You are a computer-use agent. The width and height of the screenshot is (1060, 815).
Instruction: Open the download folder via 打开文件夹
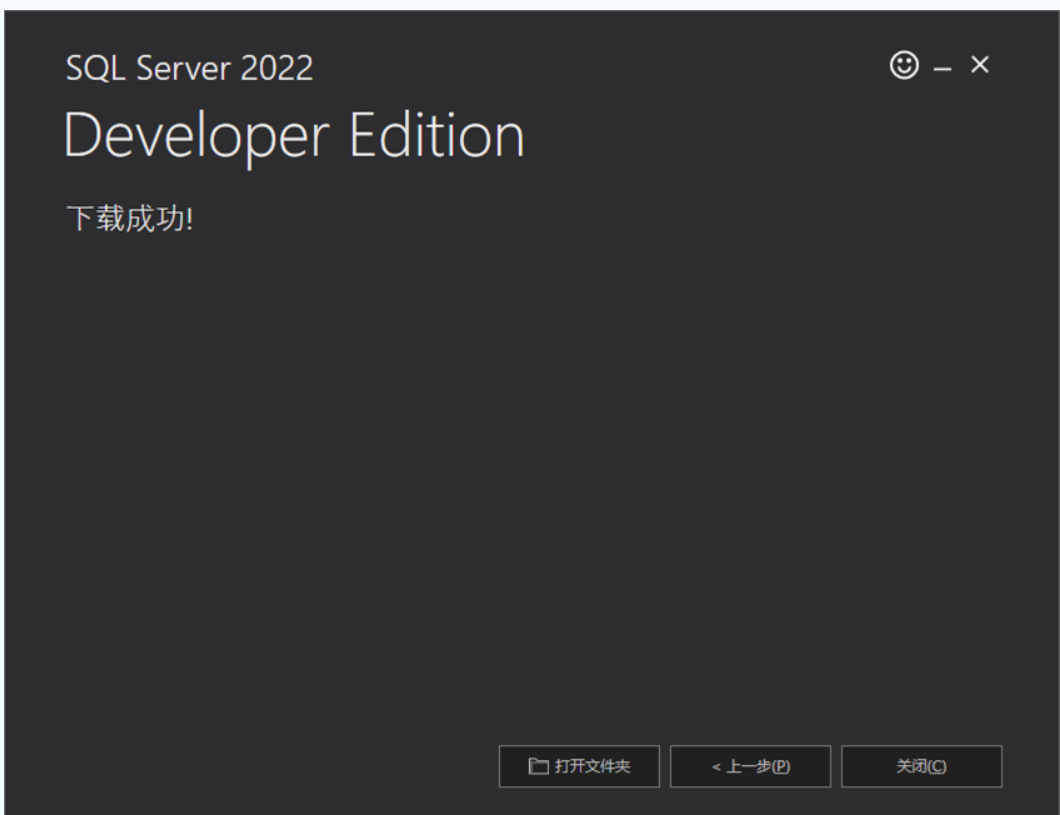(x=579, y=766)
